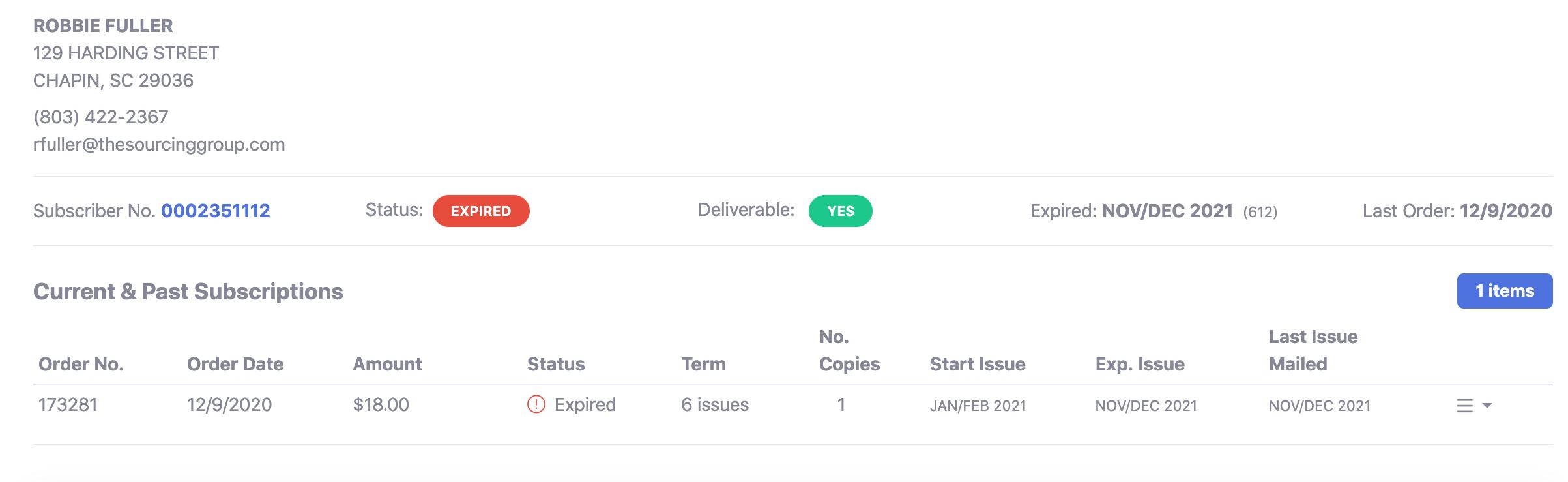Select order number 173281 in the table

click(x=68, y=405)
